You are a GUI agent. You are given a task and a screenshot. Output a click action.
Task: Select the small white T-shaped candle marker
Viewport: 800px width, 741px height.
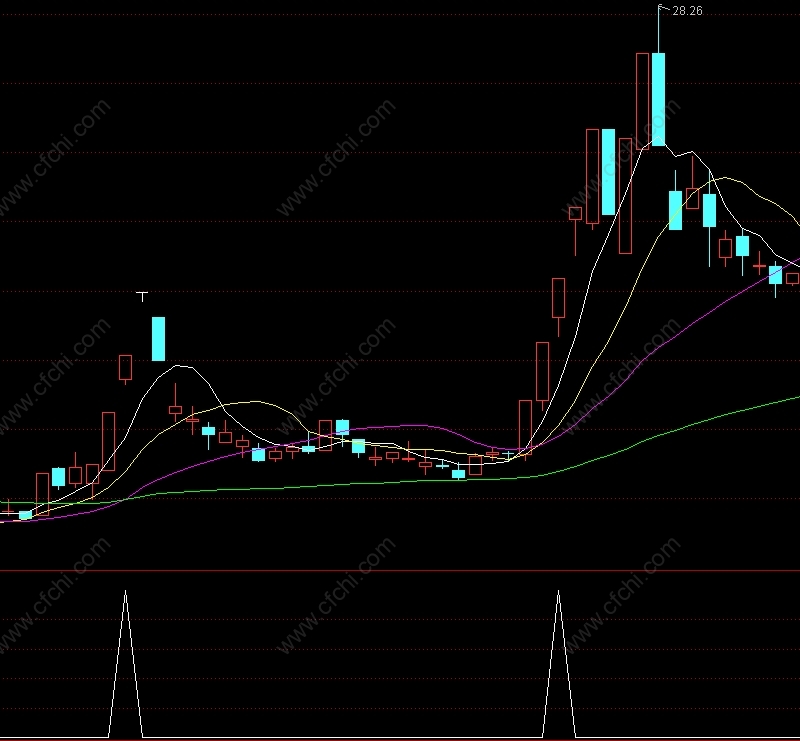[x=142, y=296]
